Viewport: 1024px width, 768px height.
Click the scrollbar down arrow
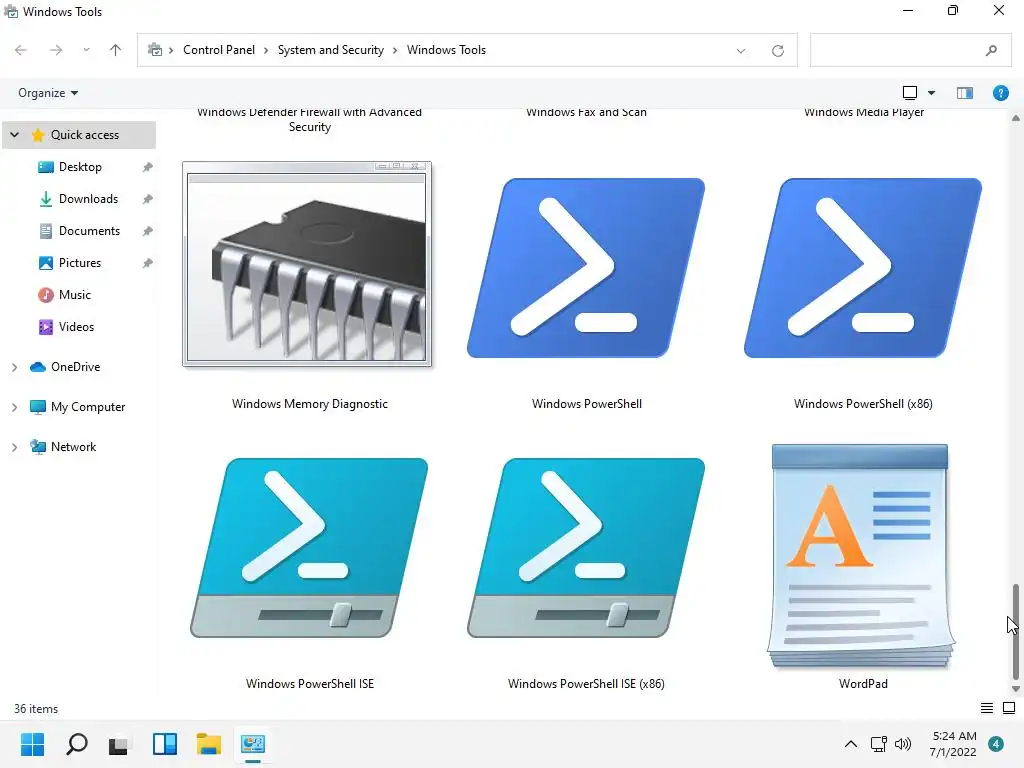click(x=1016, y=689)
